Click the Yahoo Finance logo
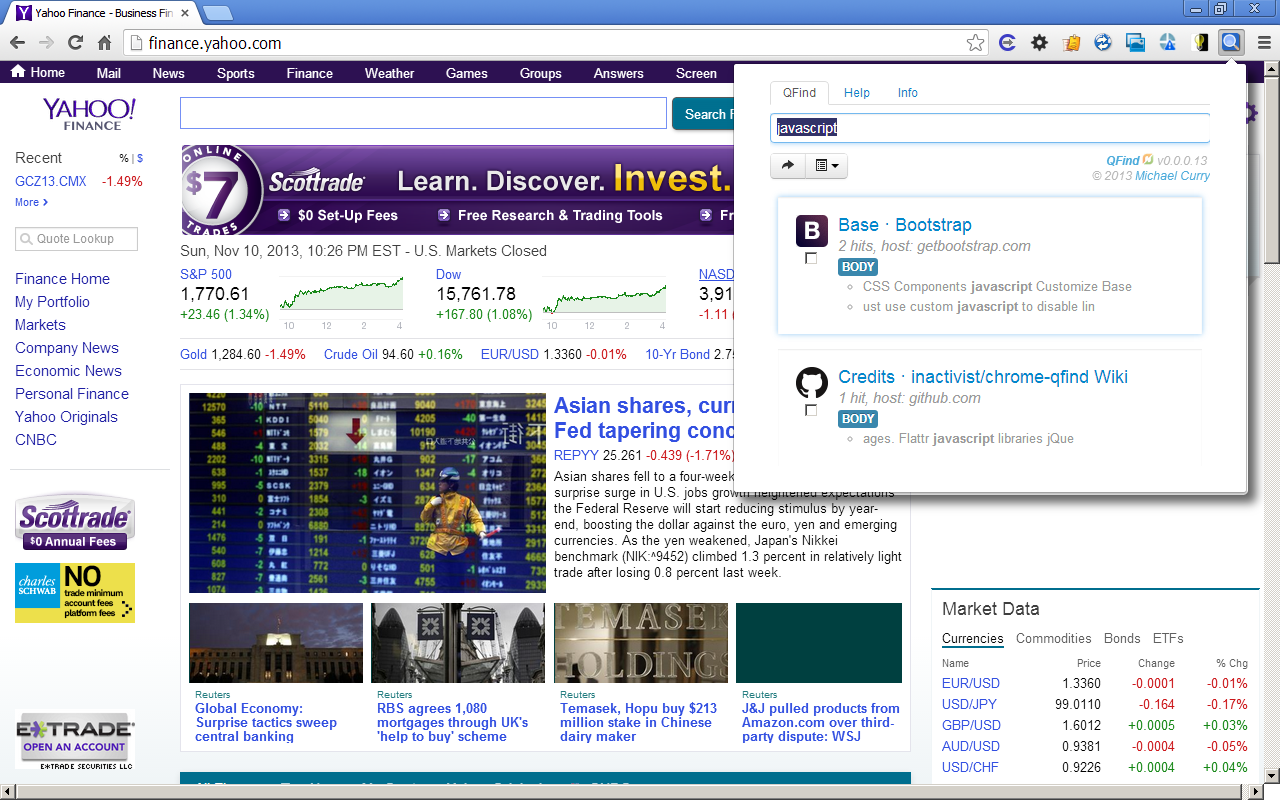Viewport: 1280px width, 800px height. 89,115
